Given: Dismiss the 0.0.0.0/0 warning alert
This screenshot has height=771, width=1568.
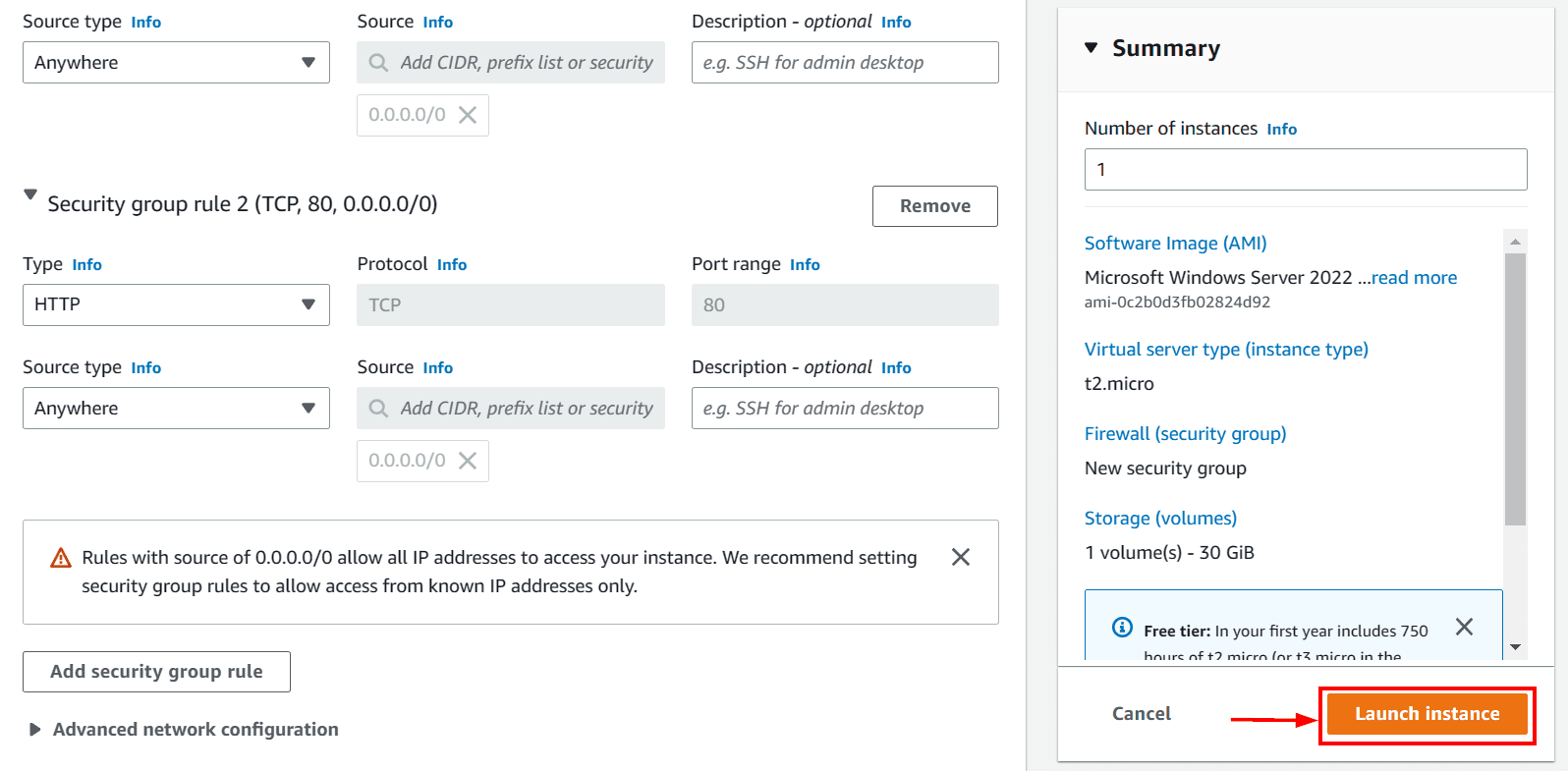Looking at the screenshot, I should point(960,557).
